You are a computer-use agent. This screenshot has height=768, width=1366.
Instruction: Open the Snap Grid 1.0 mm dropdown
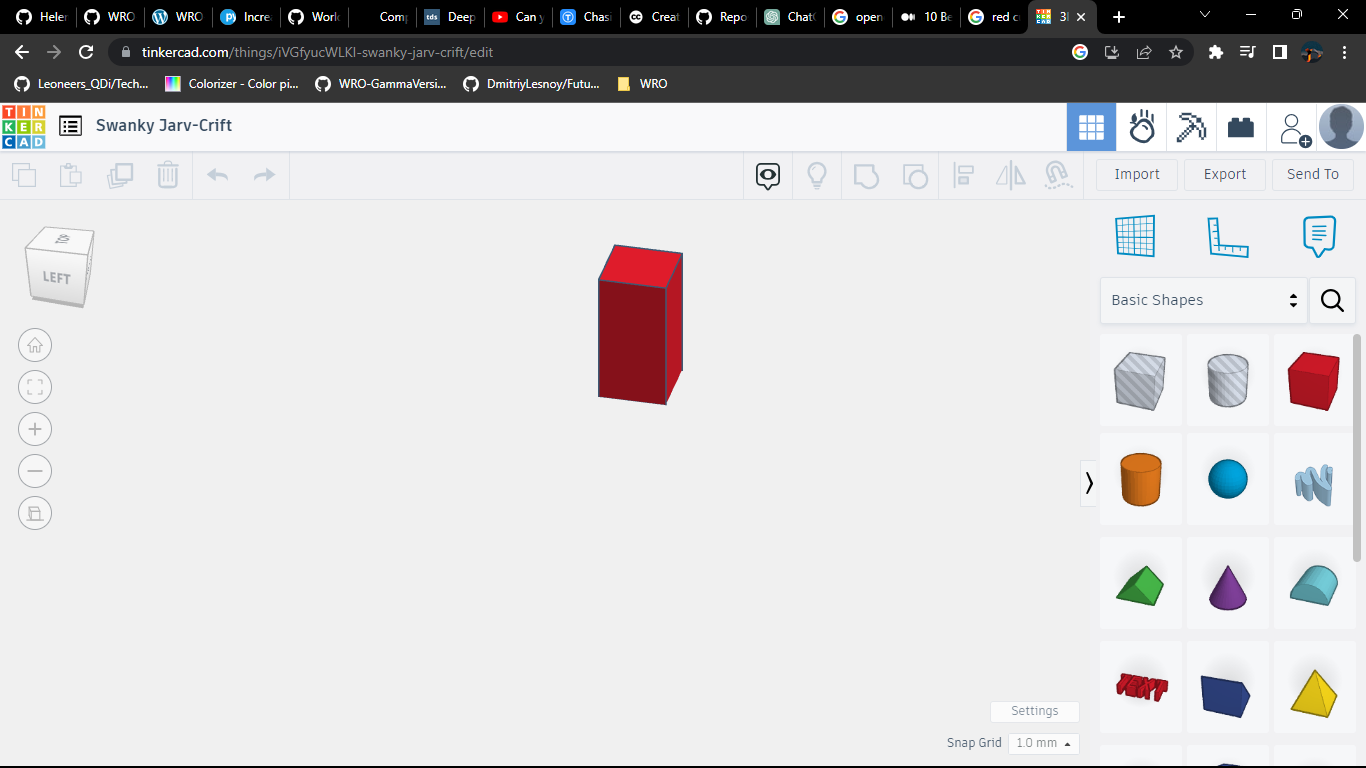click(x=1043, y=743)
